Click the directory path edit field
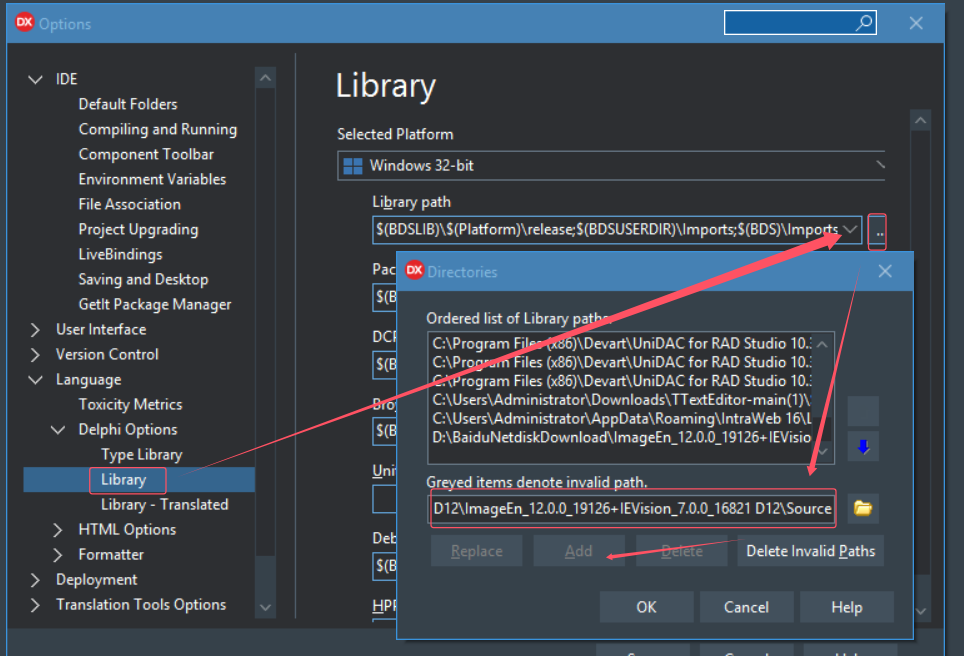The height and width of the screenshot is (656, 964). tap(632, 508)
